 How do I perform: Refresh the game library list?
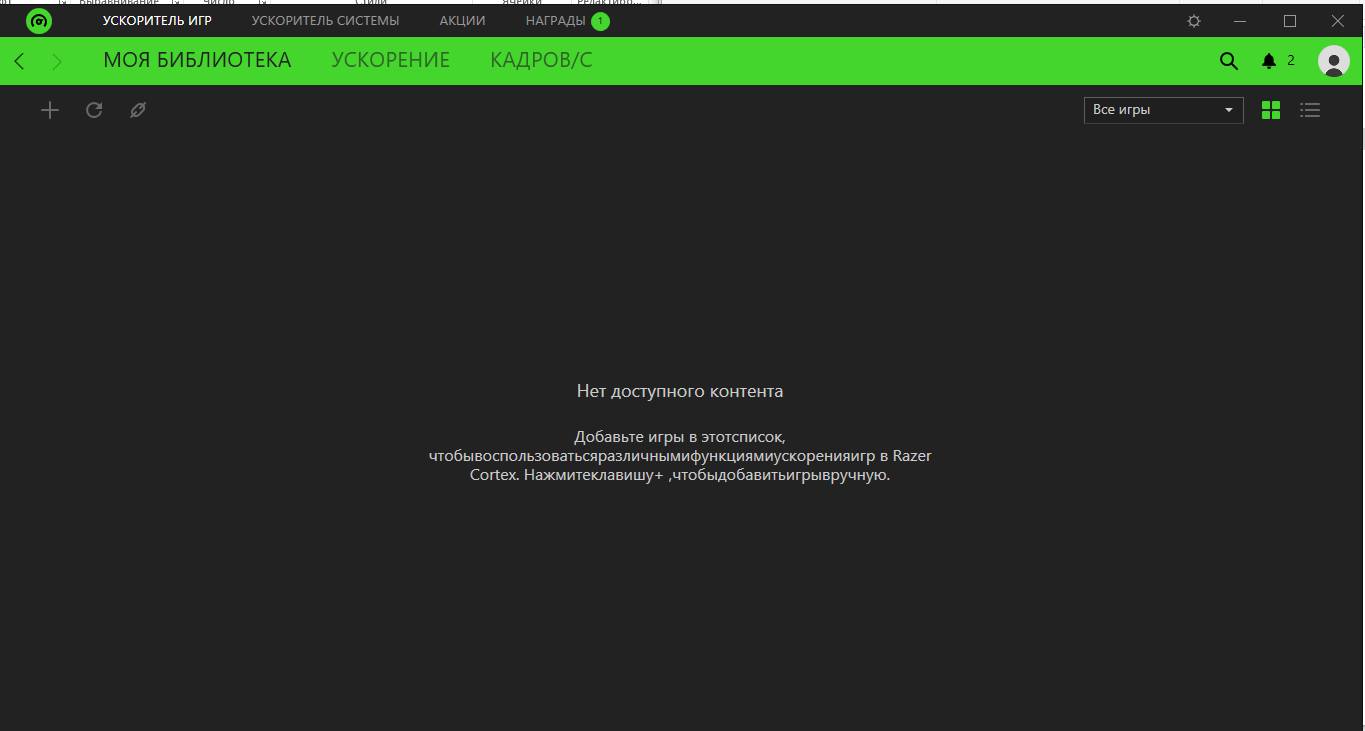tap(94, 110)
